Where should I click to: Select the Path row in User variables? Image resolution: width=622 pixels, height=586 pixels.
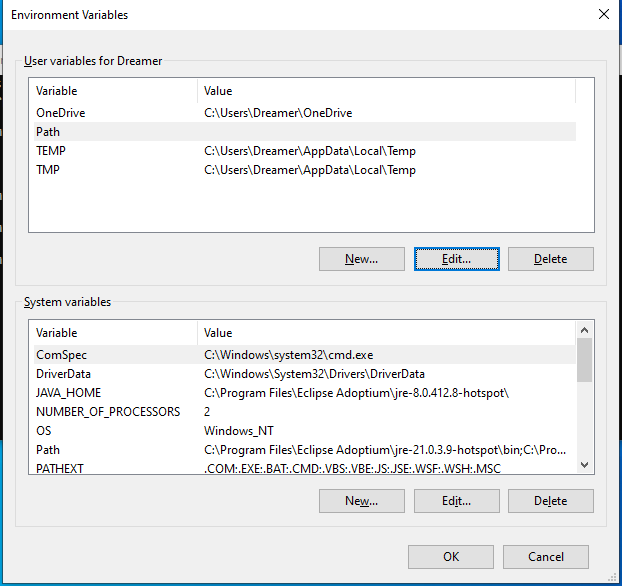305,132
